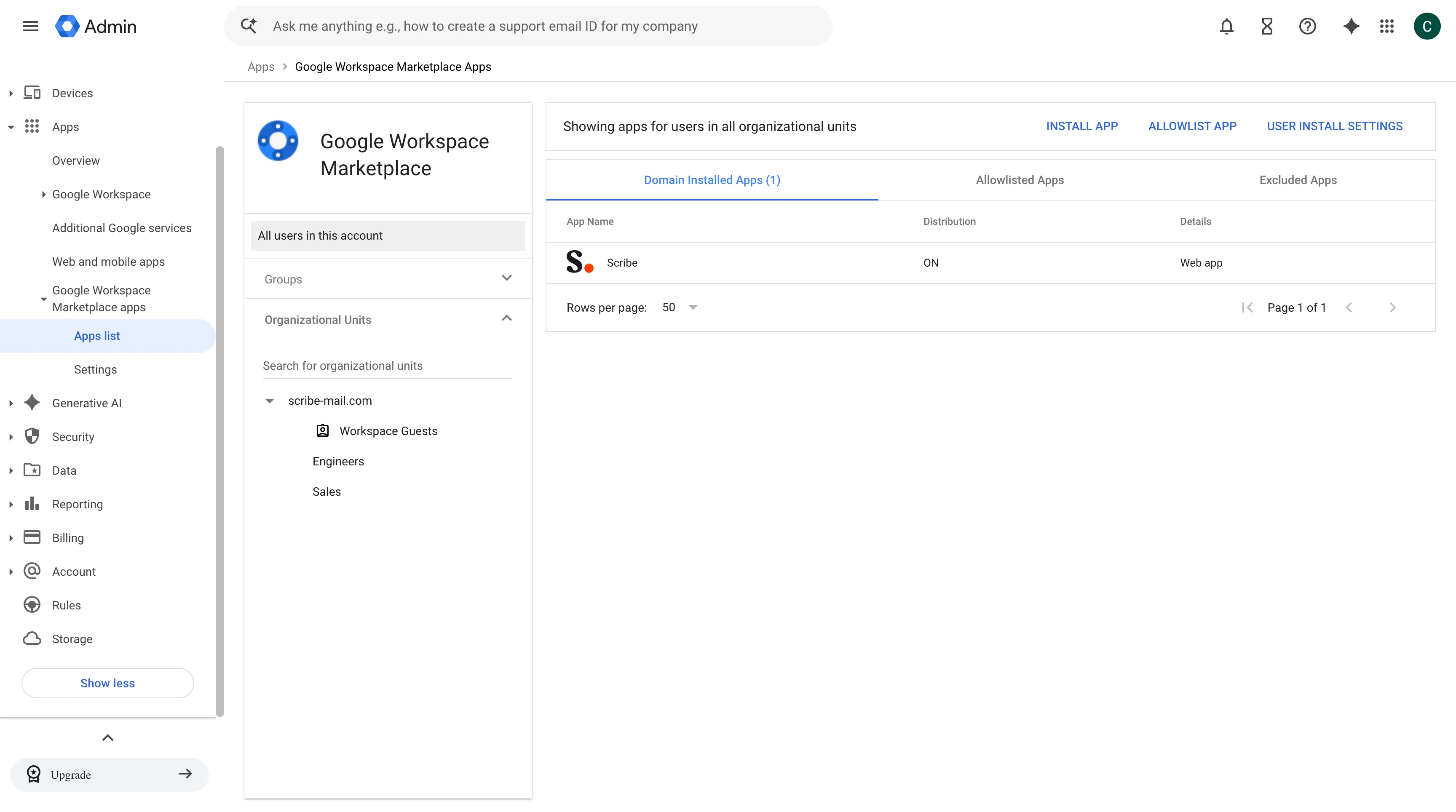Select the Sales organizational unit
The height and width of the screenshot is (812, 1456).
click(326, 491)
